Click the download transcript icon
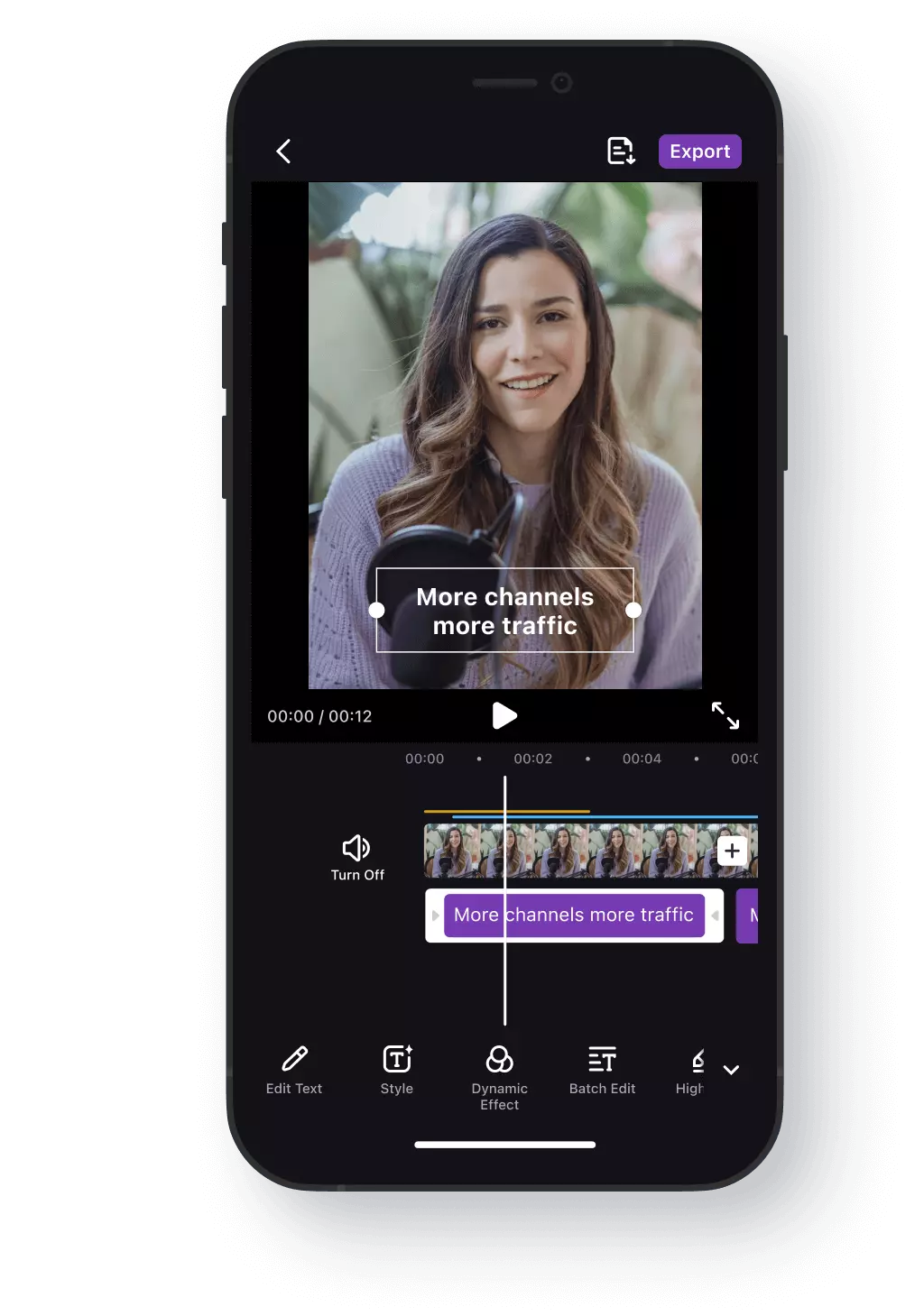Image resolution: width=924 pixels, height=1316 pixels. pyautogui.click(x=621, y=151)
